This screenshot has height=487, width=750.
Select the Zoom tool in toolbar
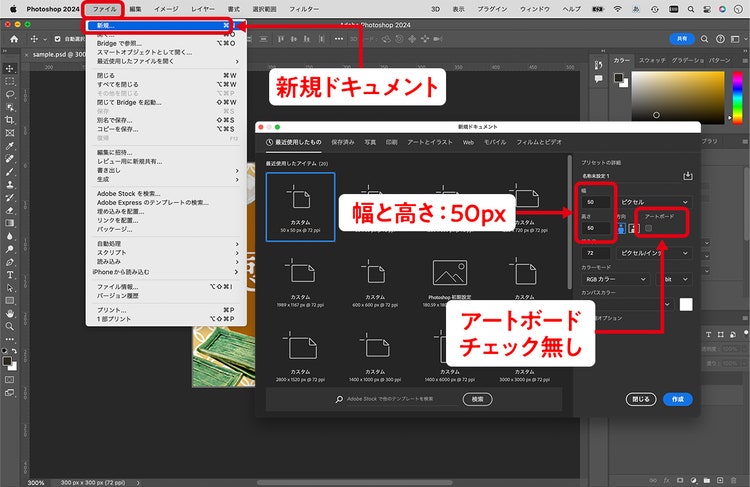point(10,327)
